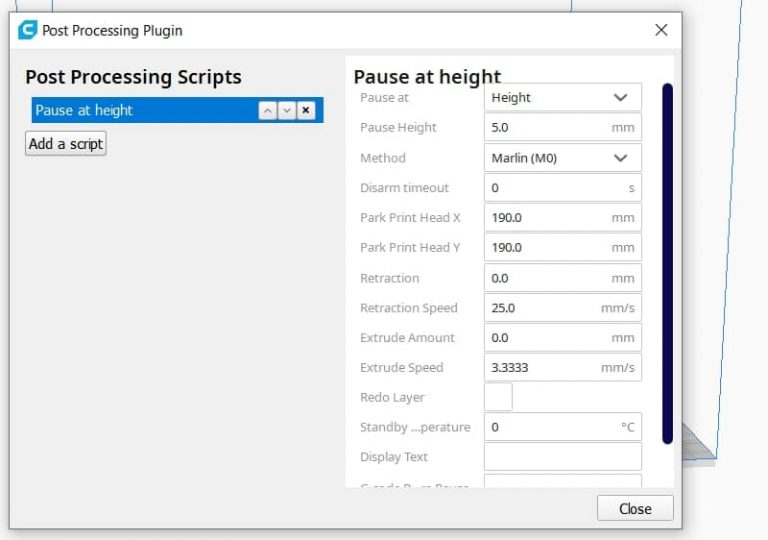Image resolution: width=768 pixels, height=540 pixels.
Task: Edit the Pause Height value field
Action: tap(548, 128)
